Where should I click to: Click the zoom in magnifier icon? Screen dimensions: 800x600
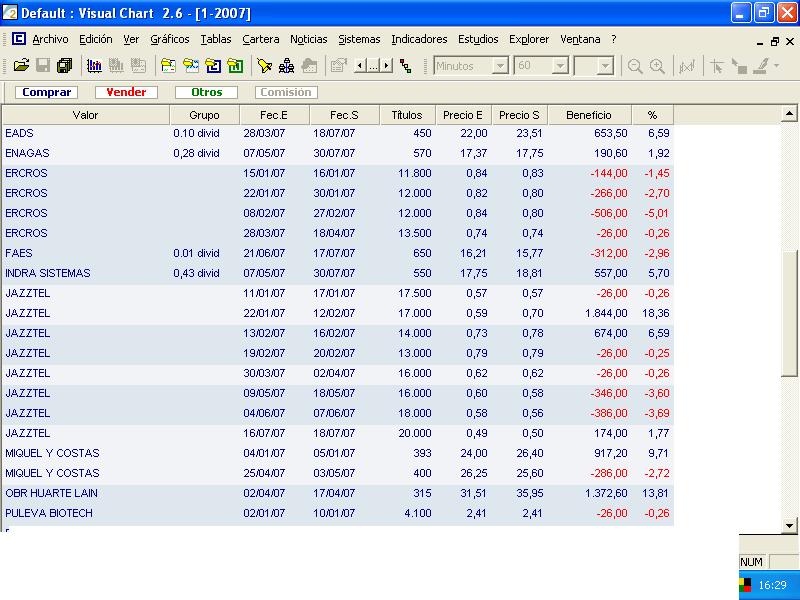click(657, 66)
